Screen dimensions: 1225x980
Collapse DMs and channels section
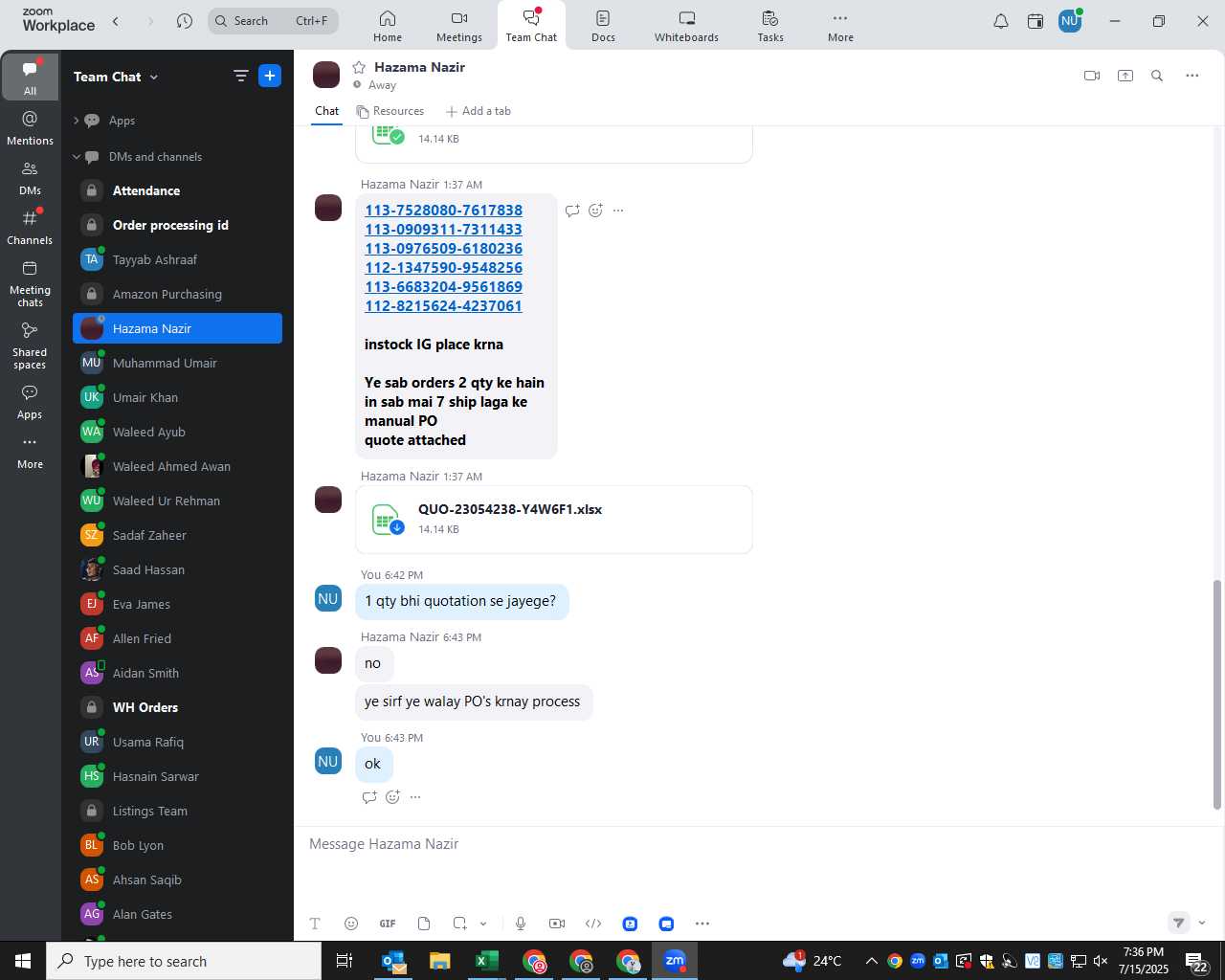pos(77,157)
